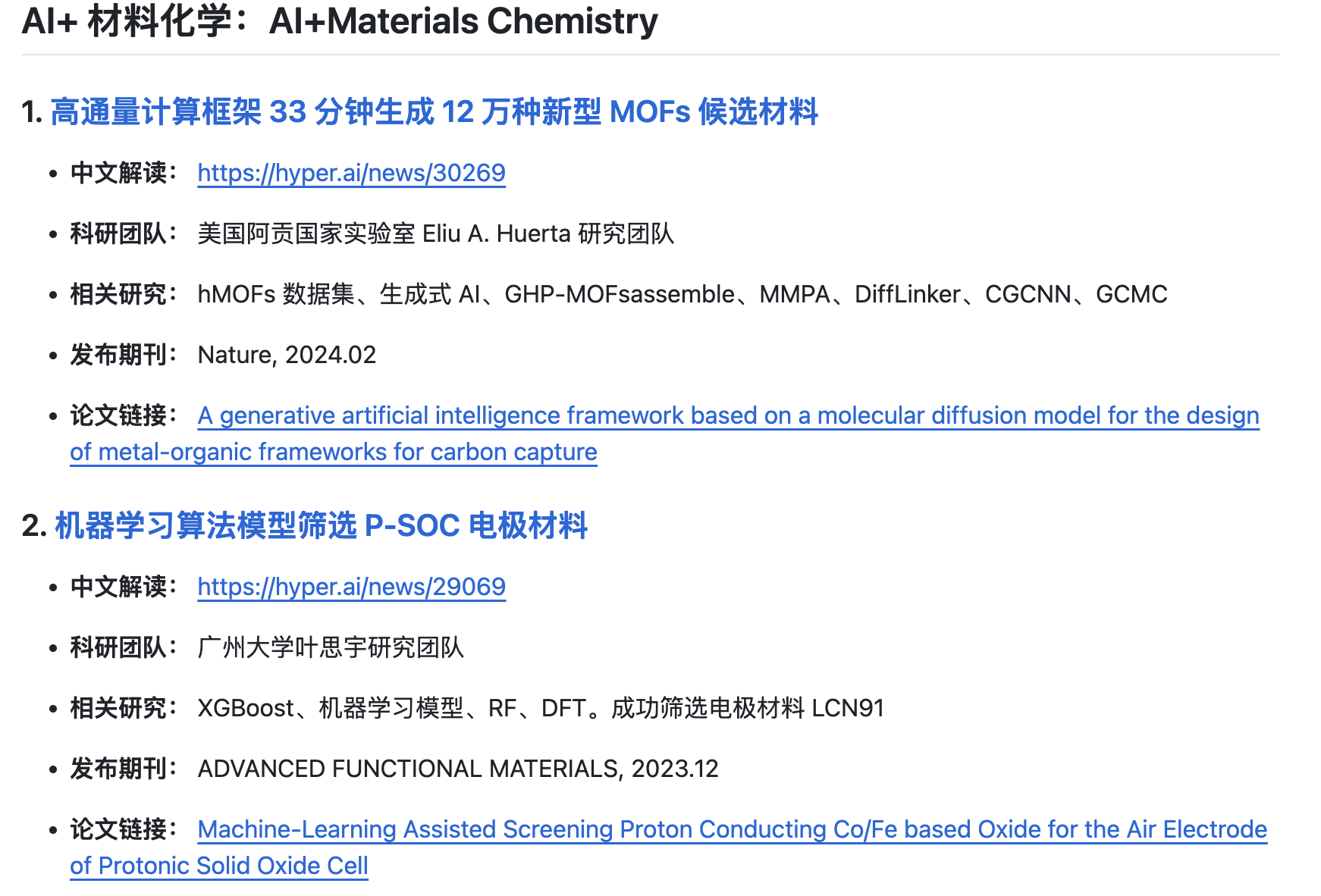The width and height of the screenshot is (1321, 896).
Task: Click the AI+ 材料化学 section heading
Action: pyautogui.click(x=340, y=21)
